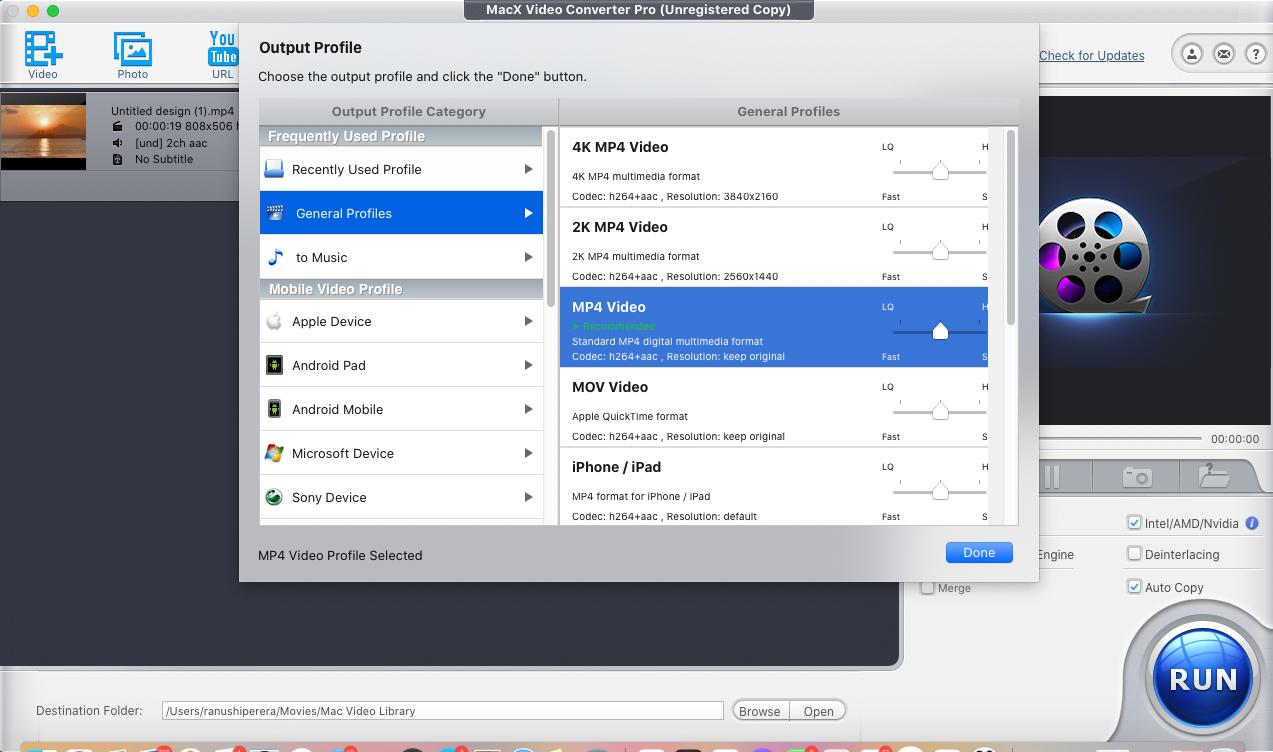Adjust the 2K MP4 Video quality slider
The width and height of the screenshot is (1273, 752).
point(940,251)
